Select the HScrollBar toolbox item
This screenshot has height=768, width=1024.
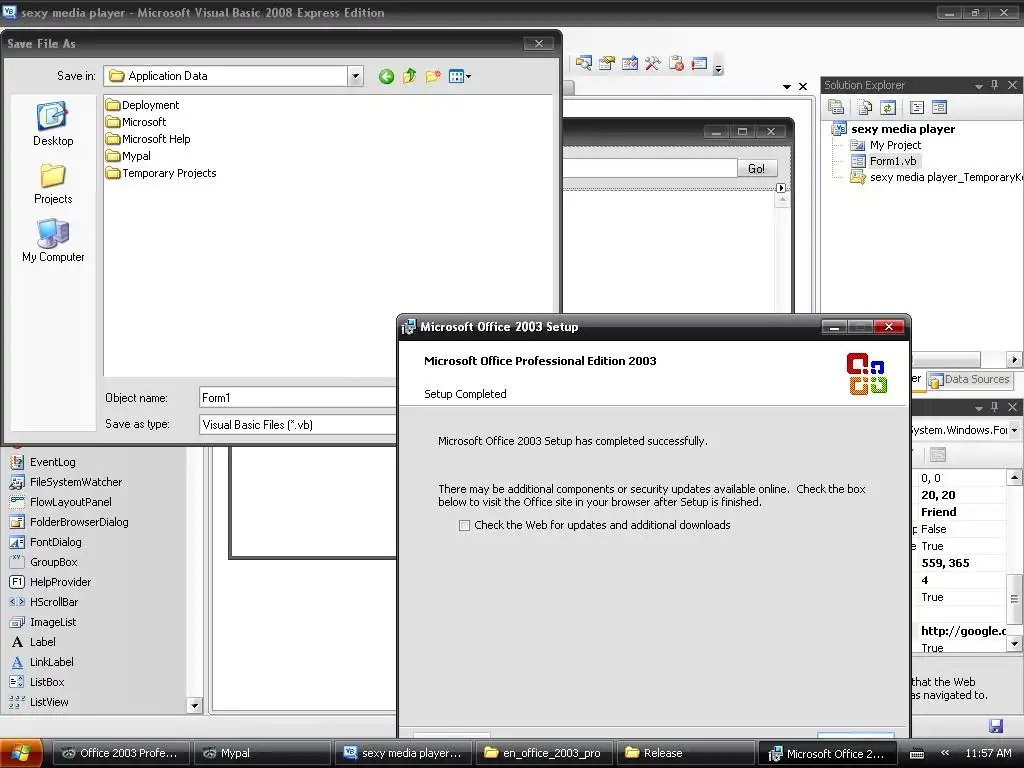(43, 602)
